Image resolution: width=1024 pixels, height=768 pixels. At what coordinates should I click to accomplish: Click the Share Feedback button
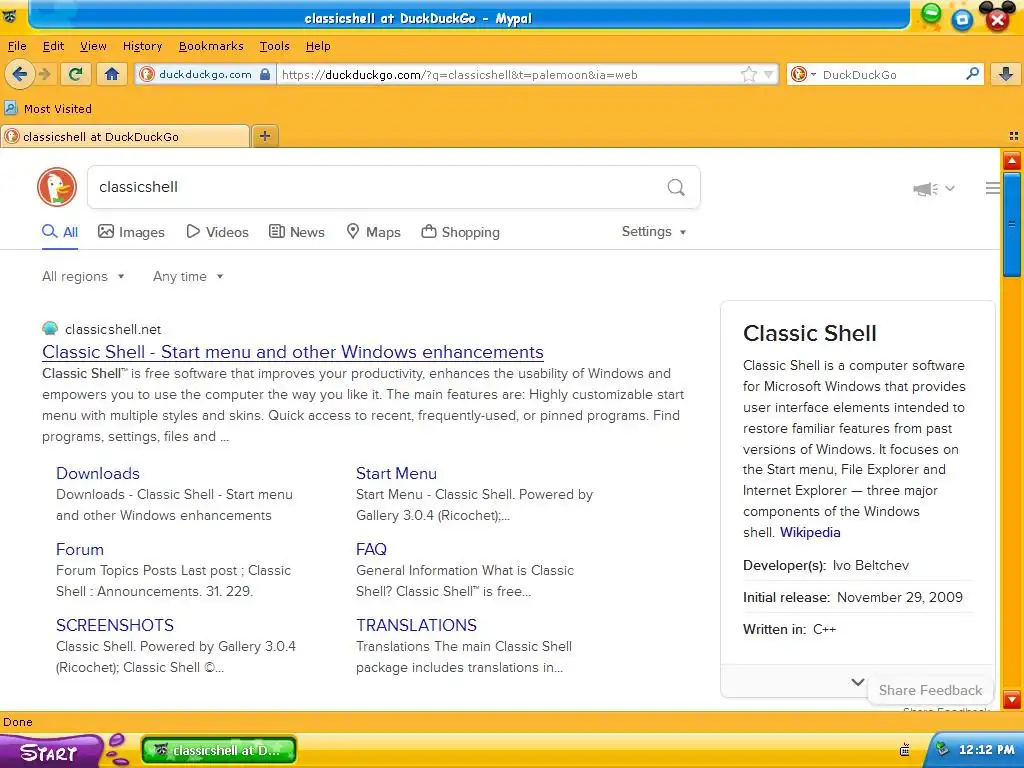point(930,690)
